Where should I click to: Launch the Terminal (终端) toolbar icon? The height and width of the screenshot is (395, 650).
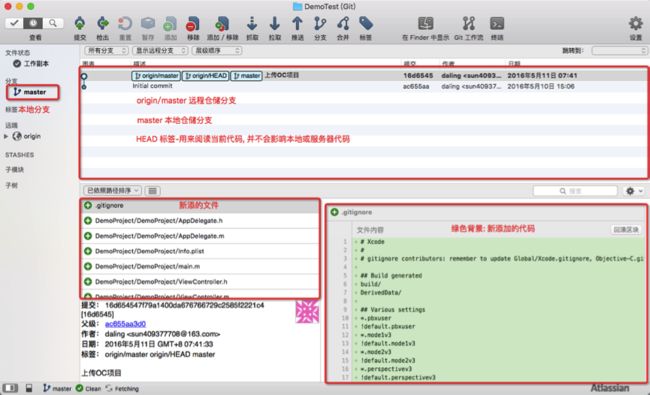(x=497, y=24)
